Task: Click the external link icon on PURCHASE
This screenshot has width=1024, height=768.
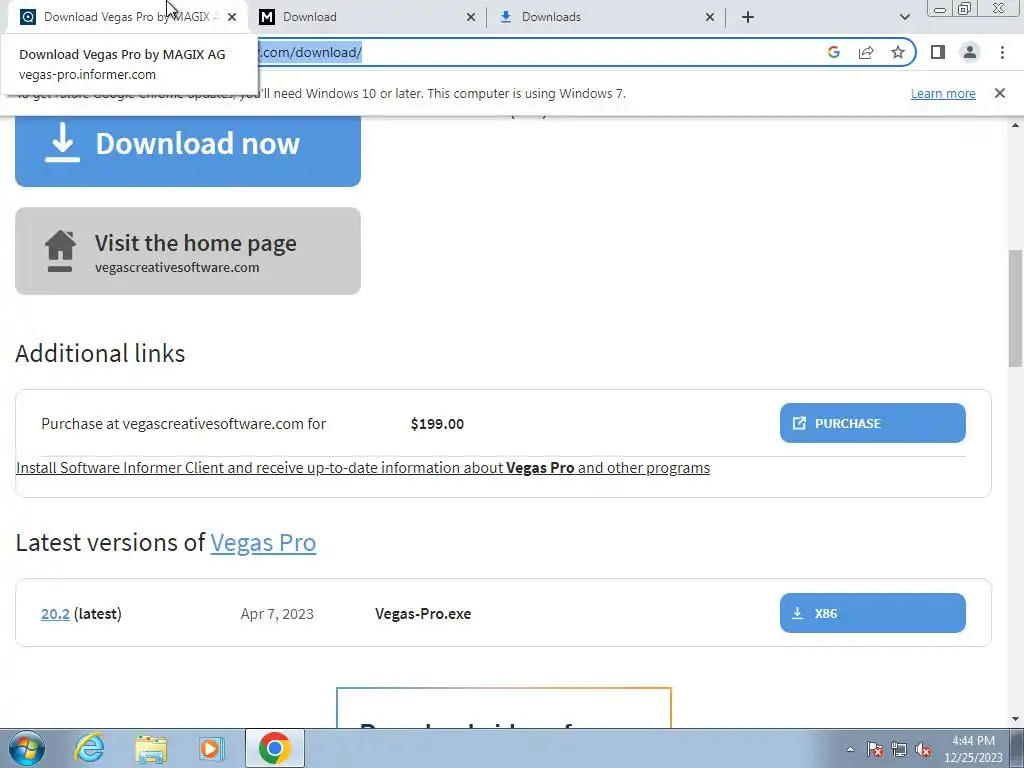Action: tap(799, 423)
